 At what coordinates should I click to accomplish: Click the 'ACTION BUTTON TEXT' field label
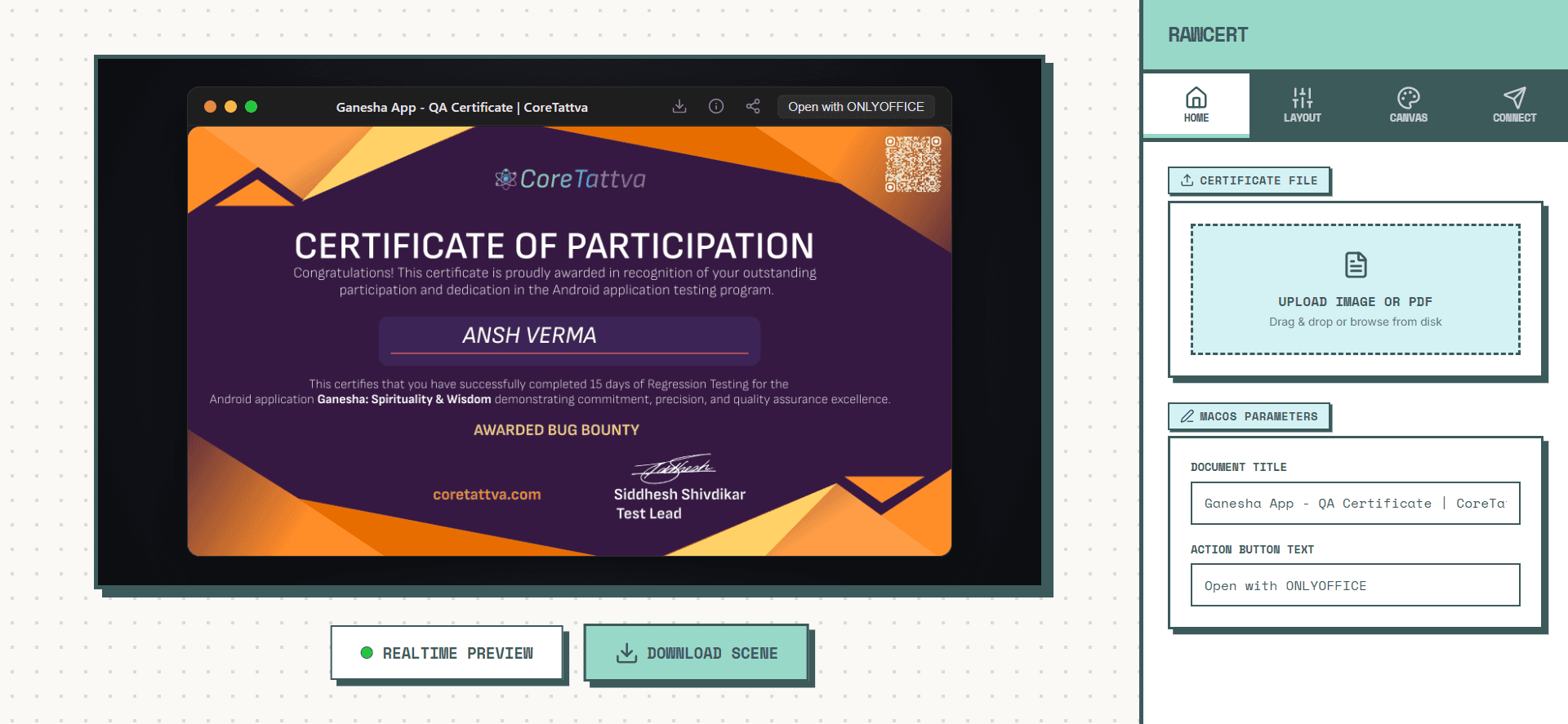(1252, 549)
